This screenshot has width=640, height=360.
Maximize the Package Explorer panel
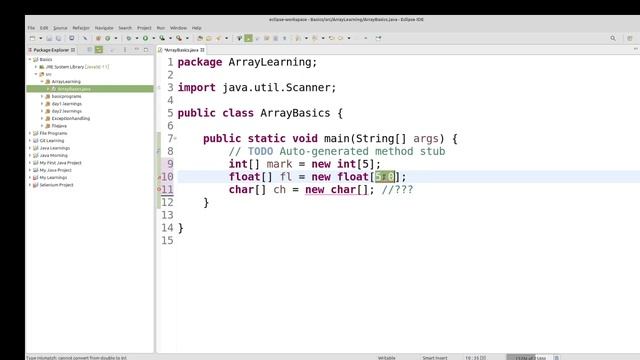(x=146, y=49)
